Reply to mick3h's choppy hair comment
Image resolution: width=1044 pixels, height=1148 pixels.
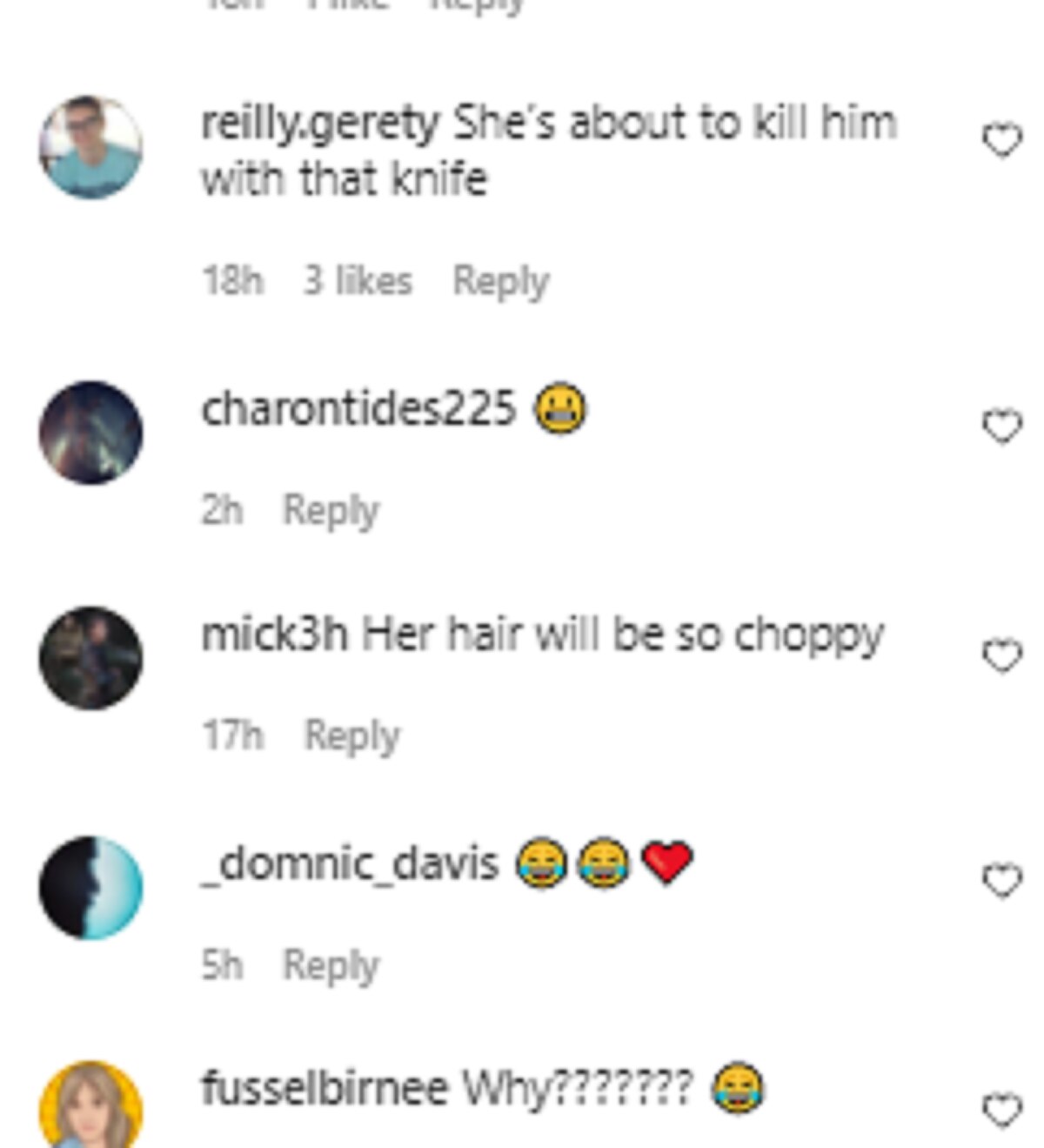352,736
